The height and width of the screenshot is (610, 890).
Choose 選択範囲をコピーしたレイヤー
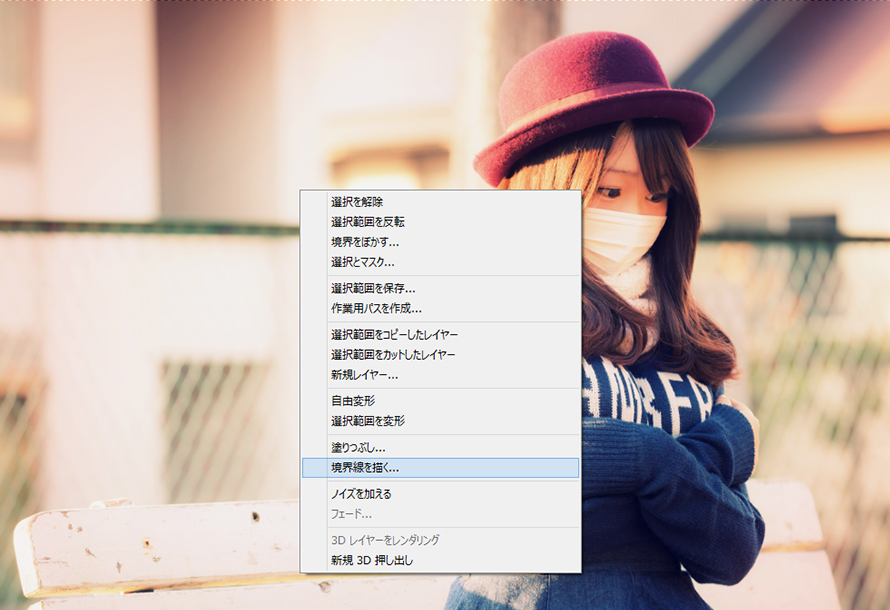440,335
